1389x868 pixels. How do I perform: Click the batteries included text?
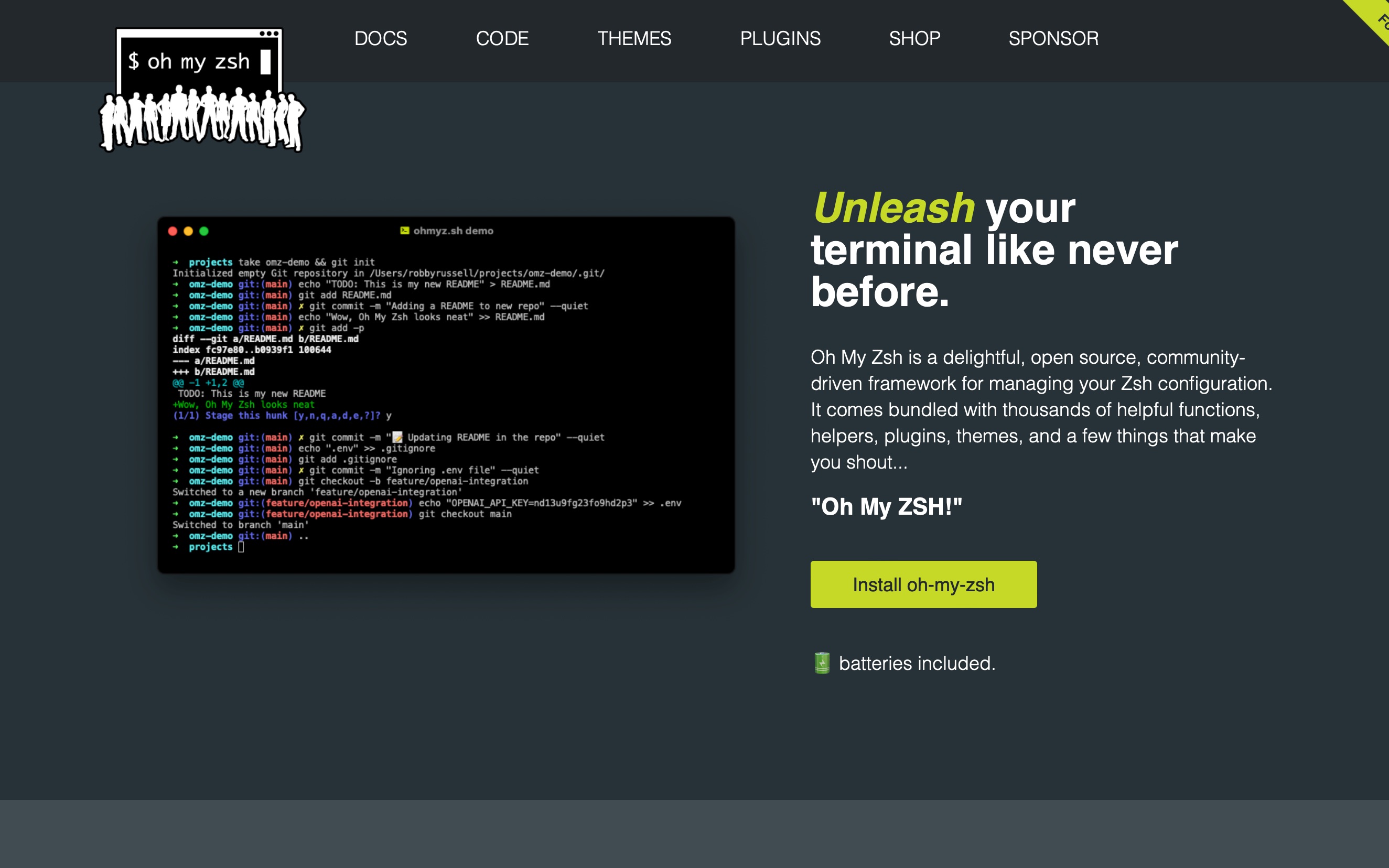pyautogui.click(x=917, y=663)
